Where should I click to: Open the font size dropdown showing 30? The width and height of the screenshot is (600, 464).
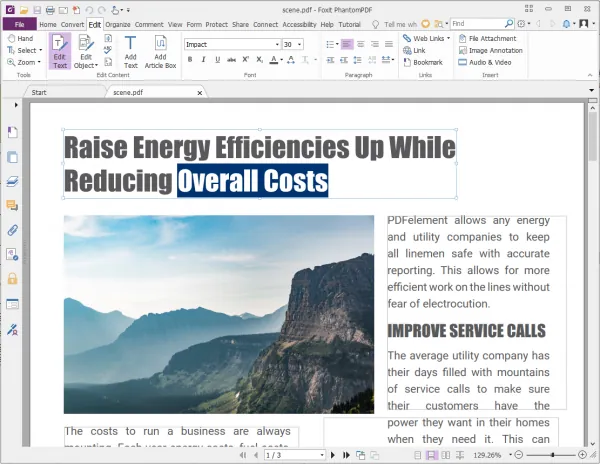(300, 45)
